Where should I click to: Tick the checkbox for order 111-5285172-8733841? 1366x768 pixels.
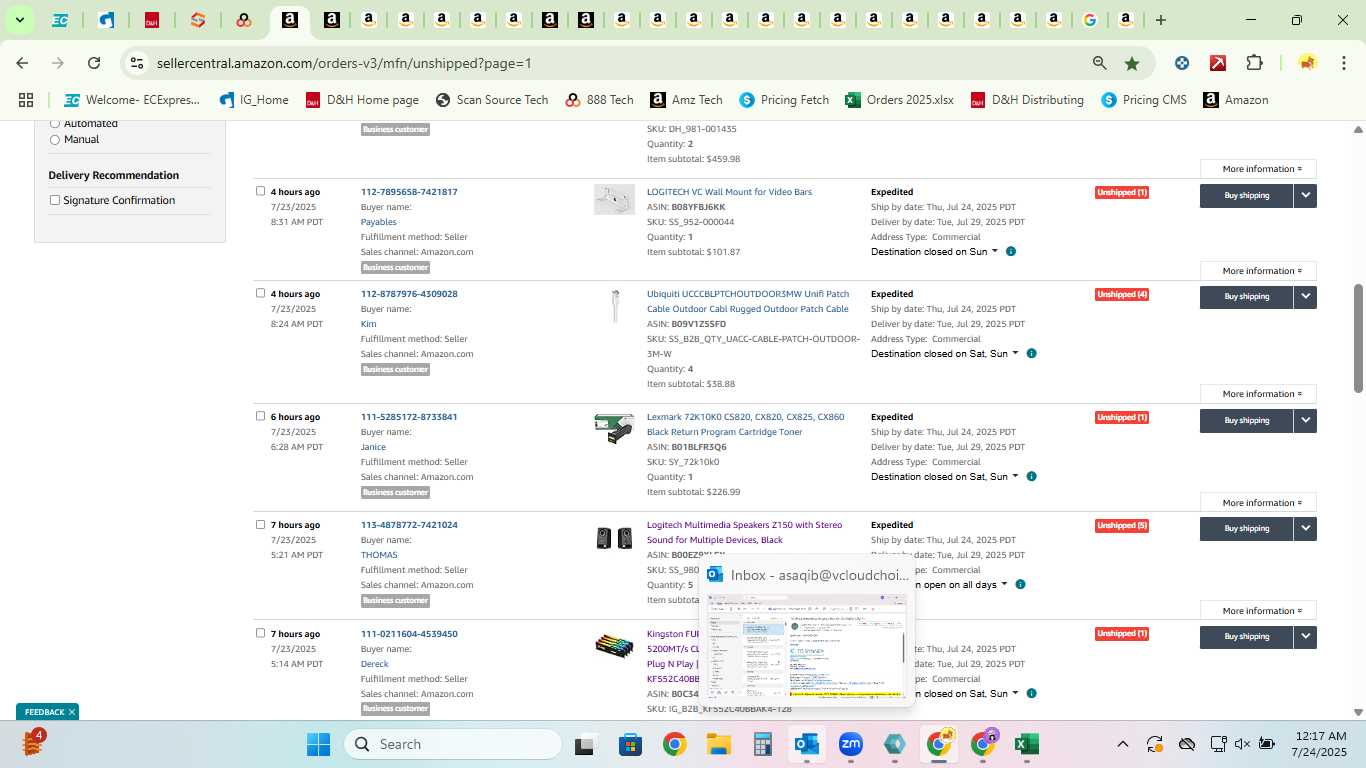tap(260, 416)
